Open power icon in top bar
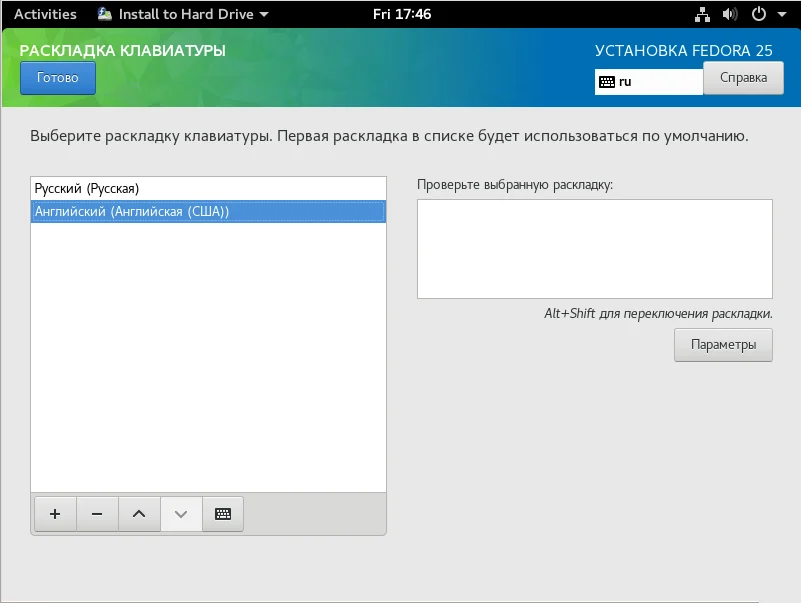The height and width of the screenshot is (603, 801). [x=759, y=14]
